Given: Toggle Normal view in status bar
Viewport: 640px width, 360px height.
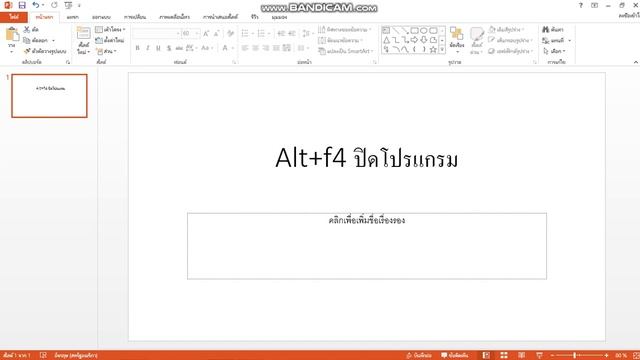Looking at the screenshot, I should pos(486,356).
